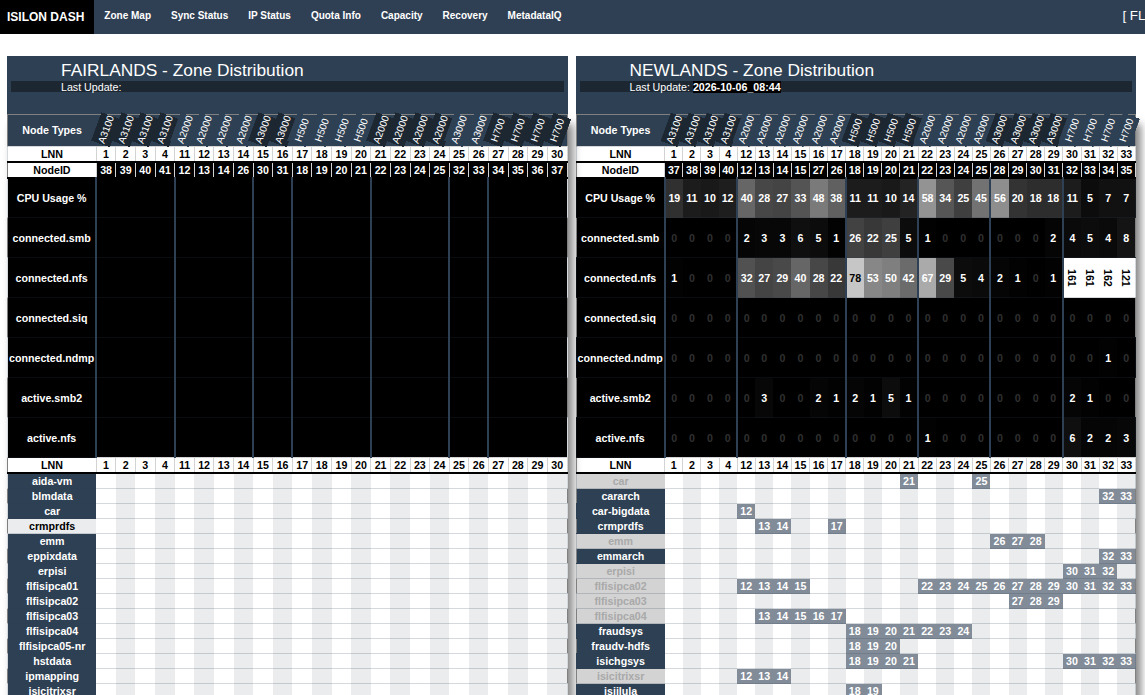Open the Capacity page

coord(402,15)
